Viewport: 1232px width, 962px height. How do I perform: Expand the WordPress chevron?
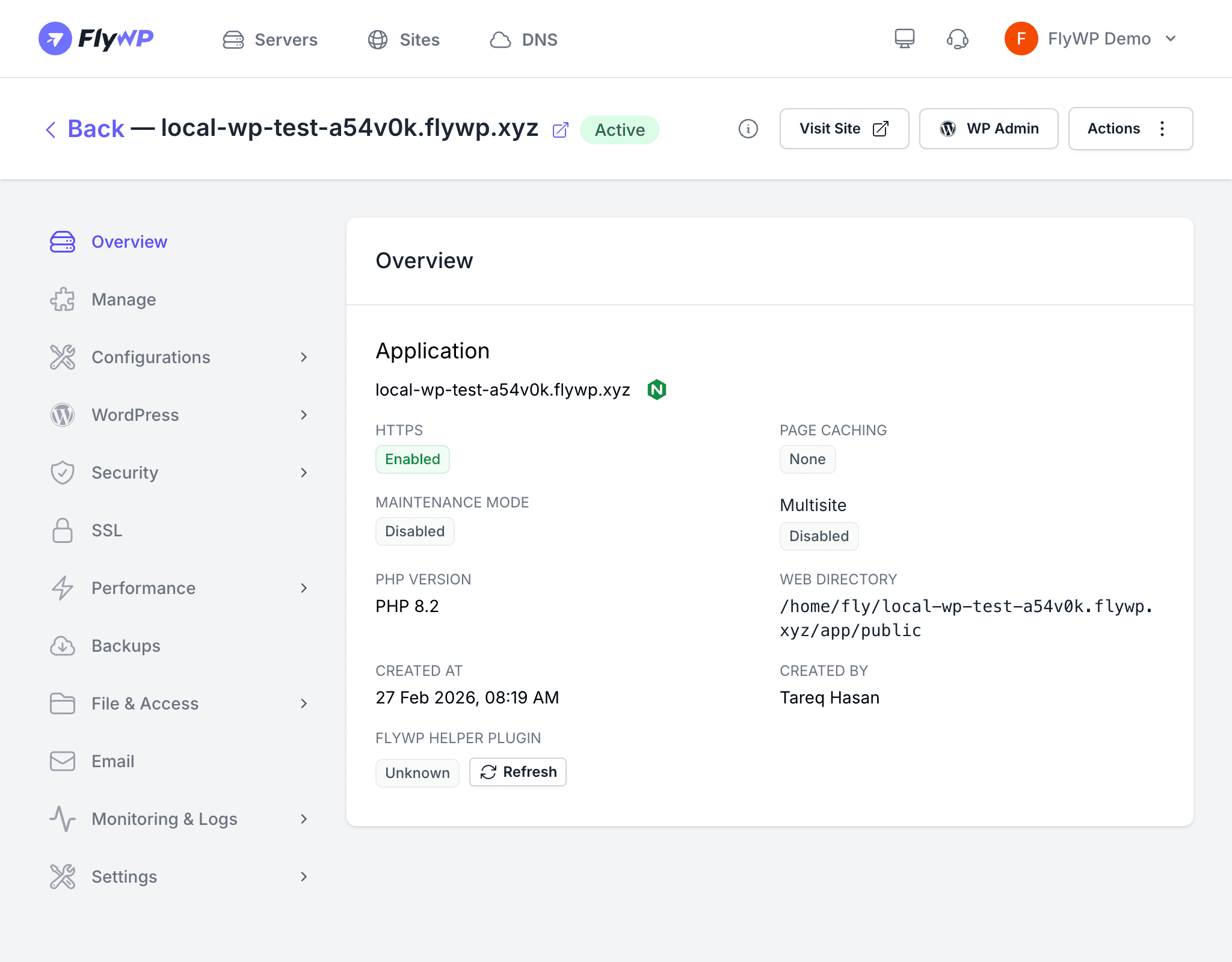tap(304, 415)
